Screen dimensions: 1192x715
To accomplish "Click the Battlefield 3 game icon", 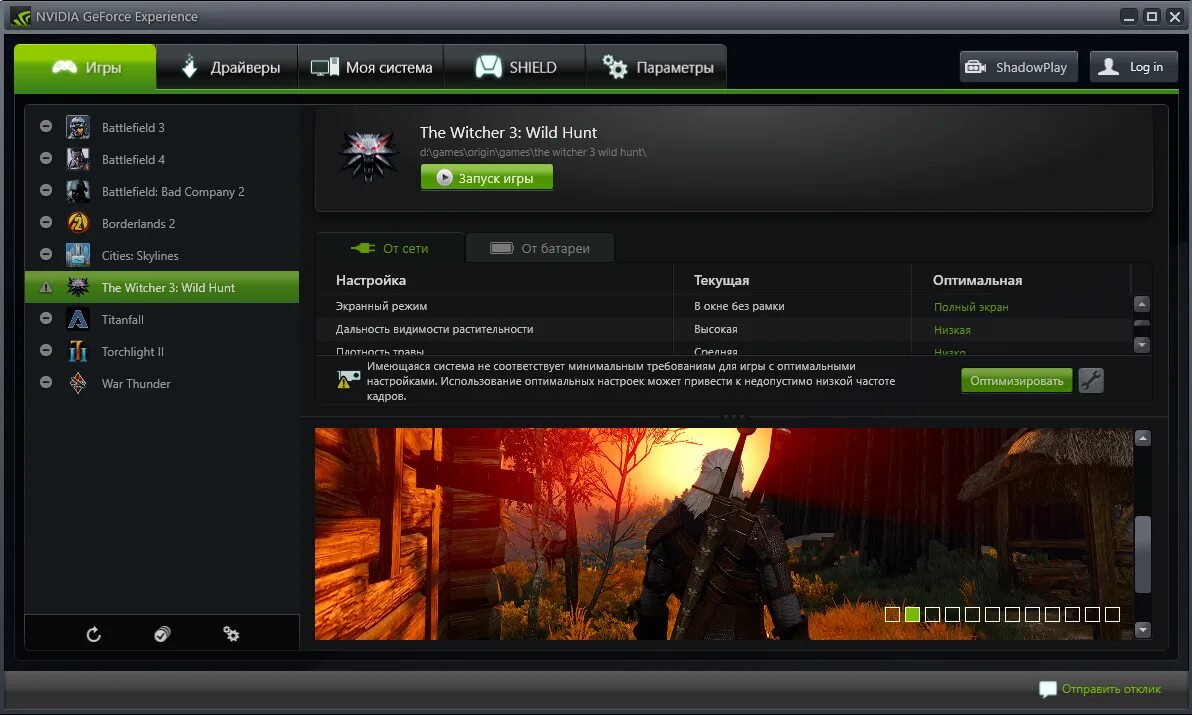I will point(78,127).
